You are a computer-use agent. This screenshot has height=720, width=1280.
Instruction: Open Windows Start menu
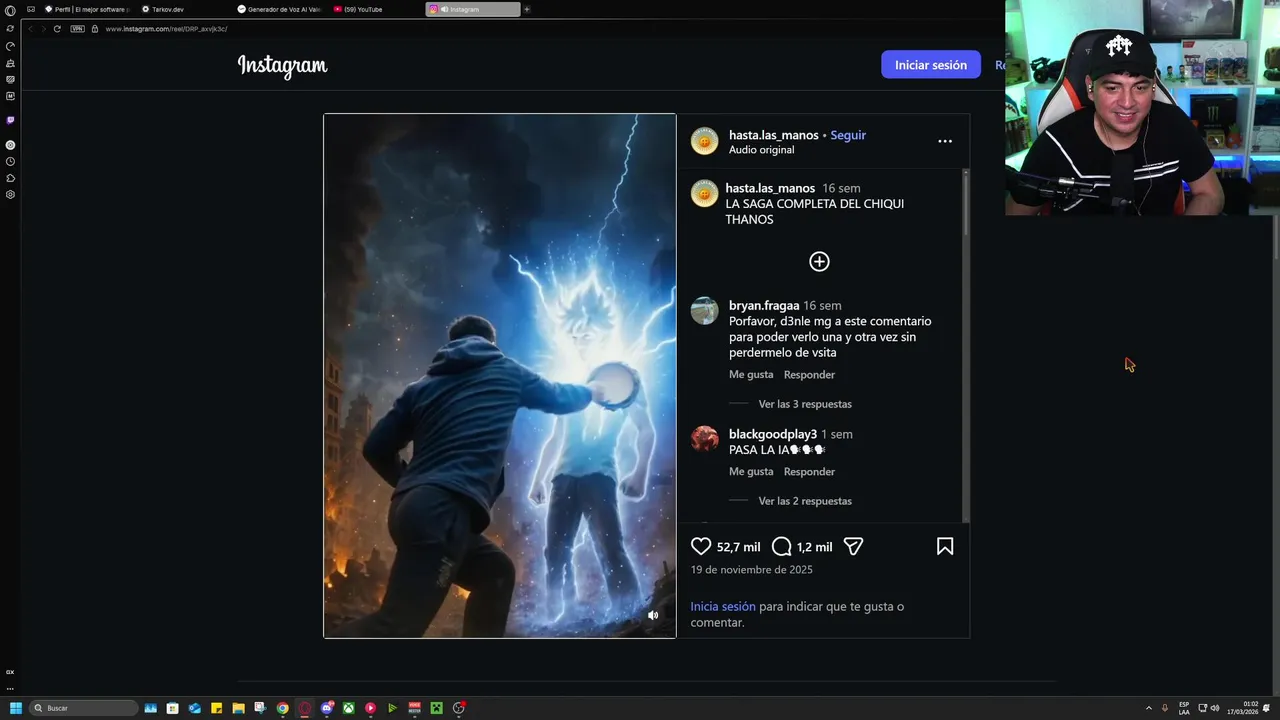point(15,708)
